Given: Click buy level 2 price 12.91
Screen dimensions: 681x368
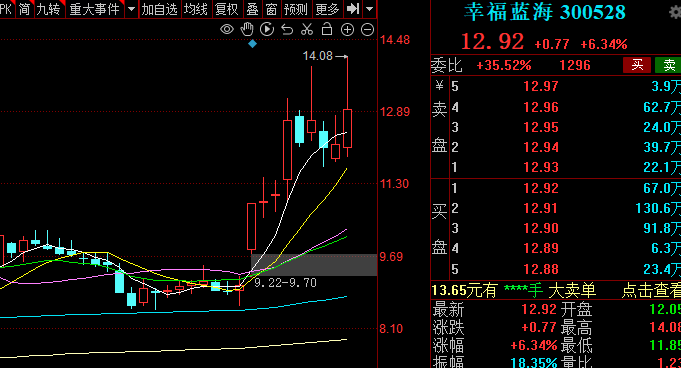Looking at the screenshot, I should click(541, 208).
